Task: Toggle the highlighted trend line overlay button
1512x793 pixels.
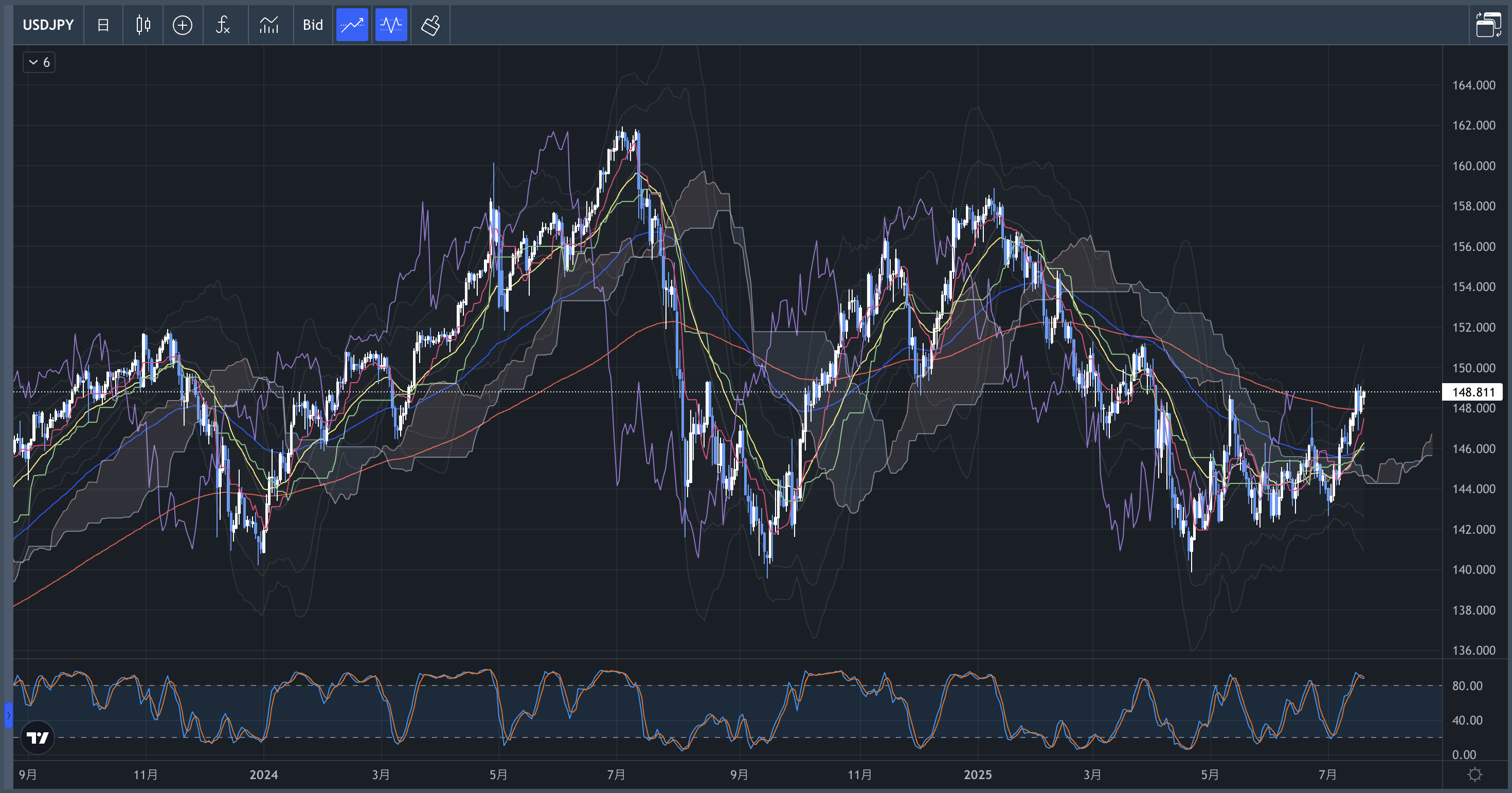Action: (352, 25)
